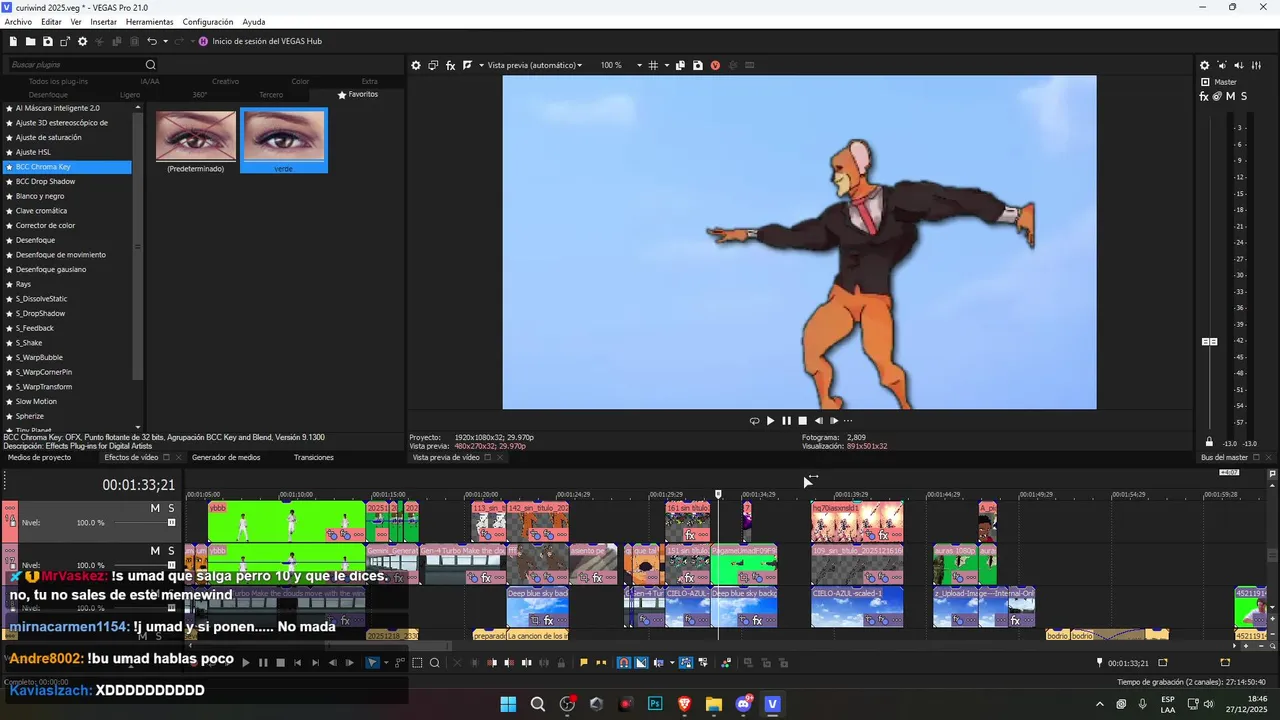Toggle loop playback in preview controls
This screenshot has width=1280, height=720.
tap(754, 421)
